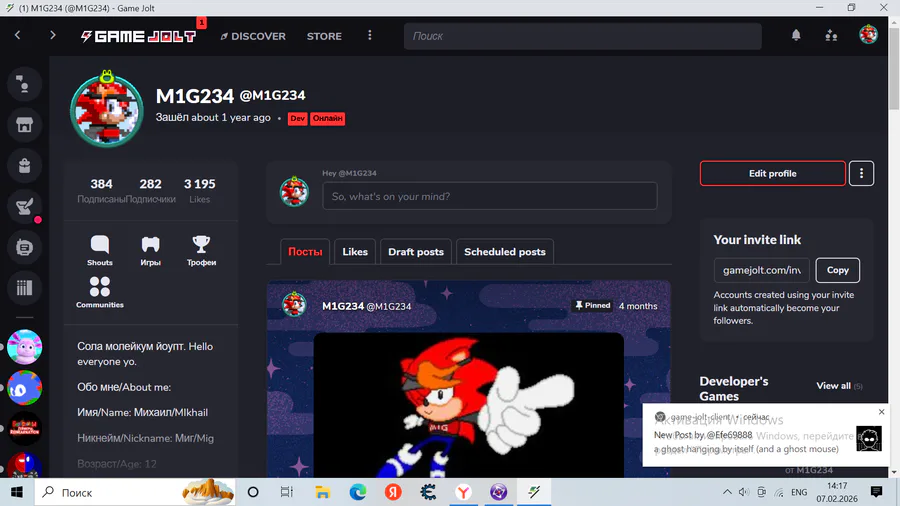900x506 pixels.
Task: Open the sidebar game library icon
Action: (x=24, y=288)
